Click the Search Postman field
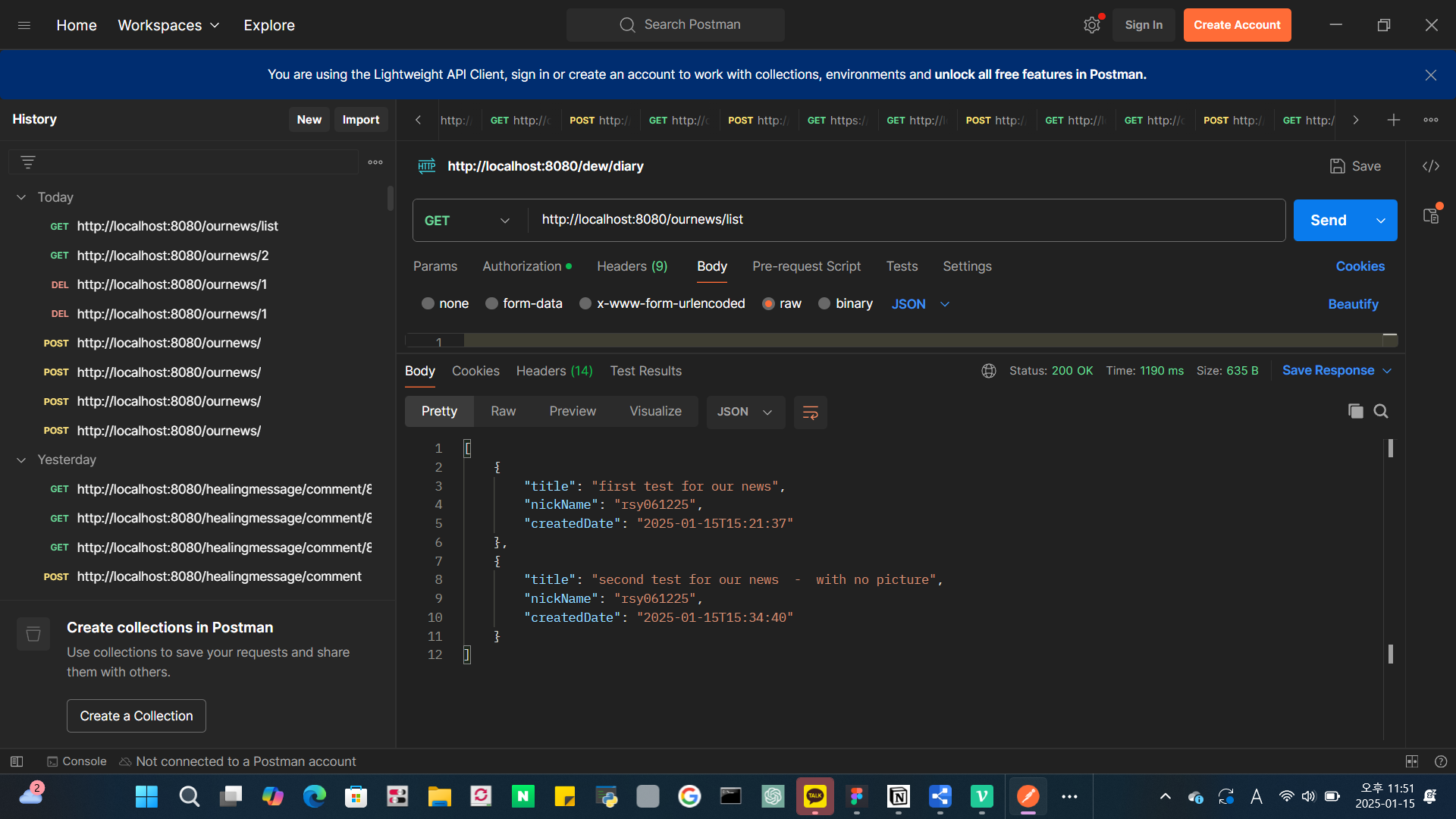The image size is (1456, 819). pyautogui.click(x=676, y=25)
